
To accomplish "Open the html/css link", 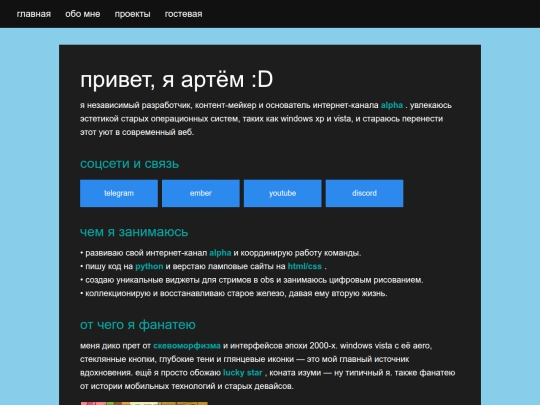I will tap(305, 266).
